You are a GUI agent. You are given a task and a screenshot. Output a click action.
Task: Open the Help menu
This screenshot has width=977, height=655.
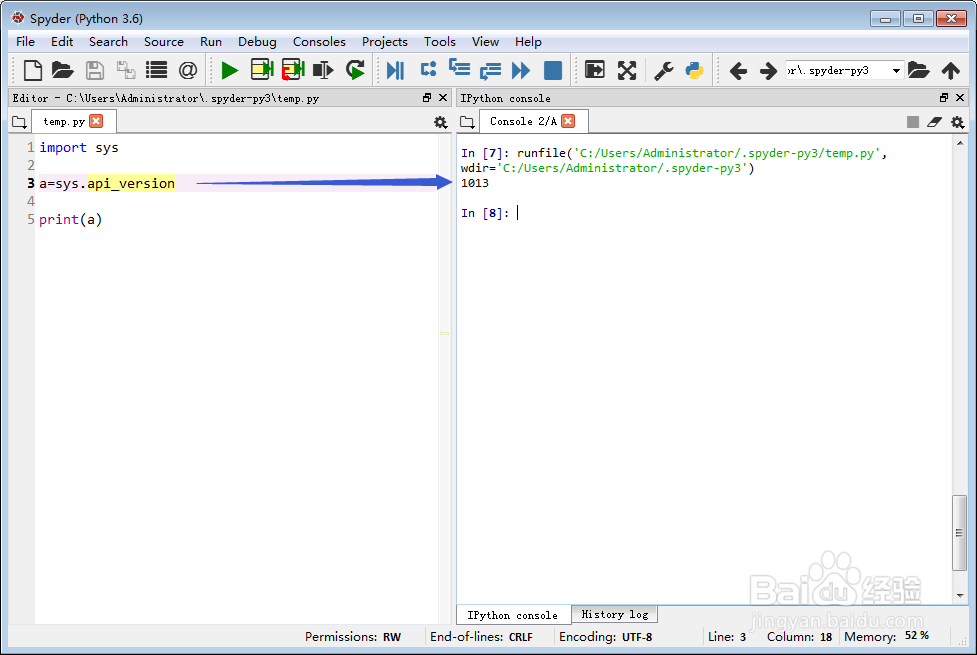(x=528, y=42)
